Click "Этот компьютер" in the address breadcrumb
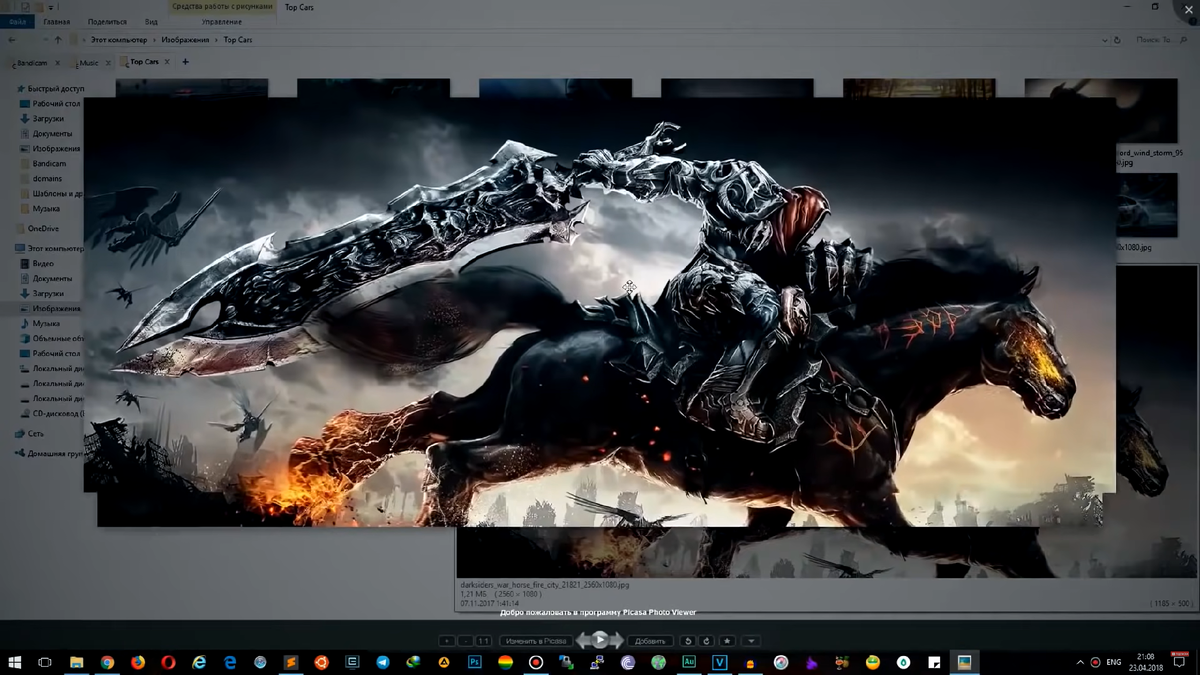1200x675 pixels. 119,40
